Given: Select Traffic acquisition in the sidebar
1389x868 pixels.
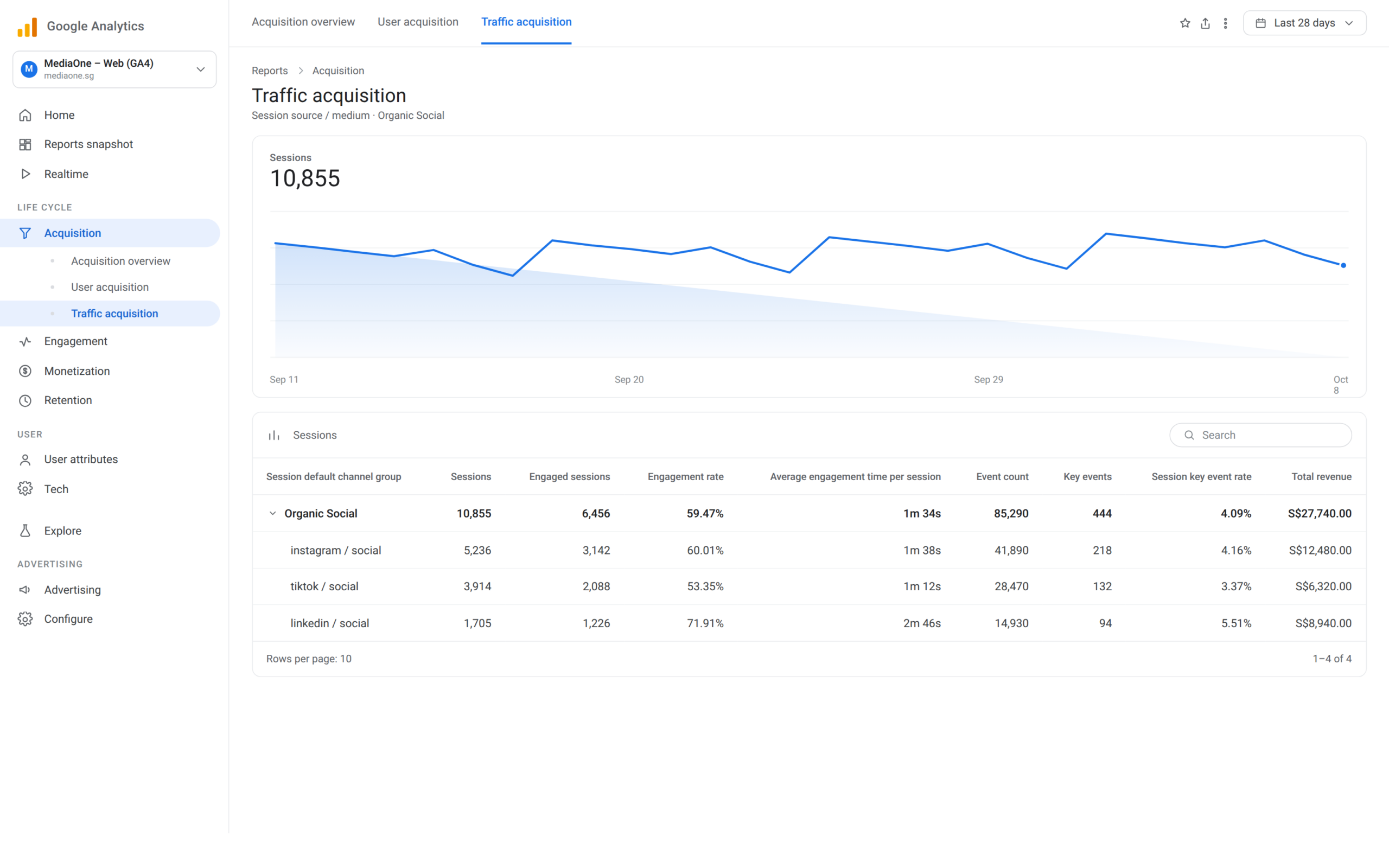Looking at the screenshot, I should [110, 314].
